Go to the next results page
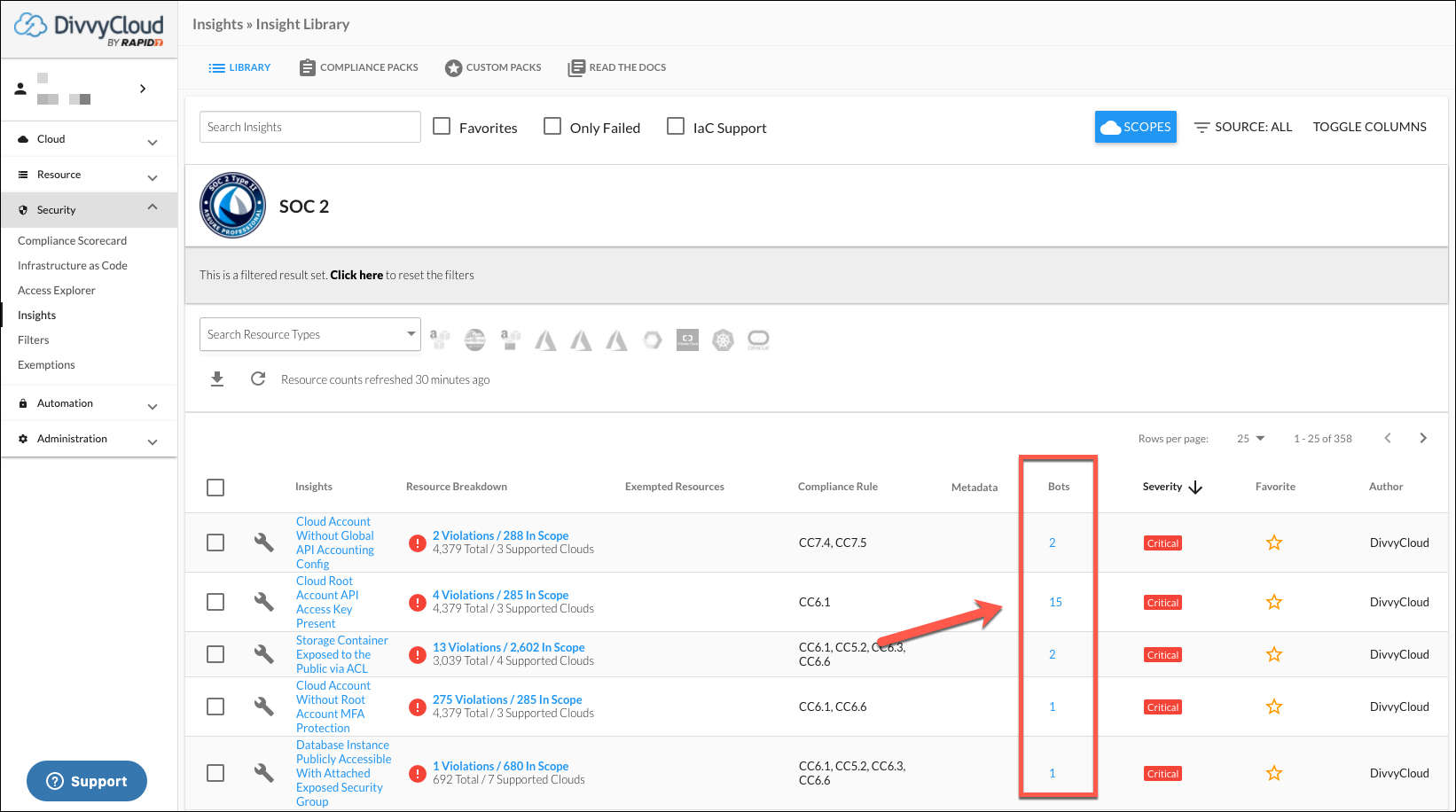 point(1423,438)
